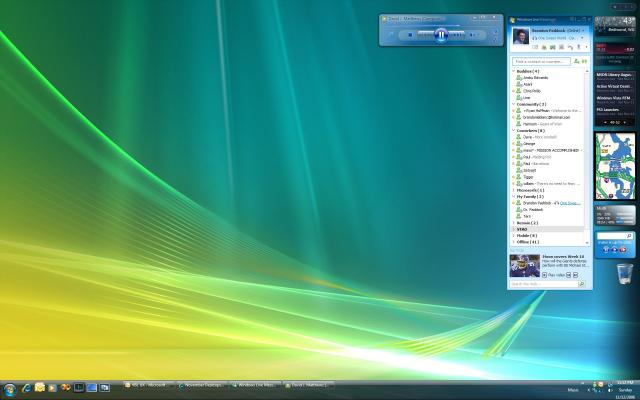Click the contact list scroll down arrow
The height and width of the screenshot is (400, 640).
point(587,243)
